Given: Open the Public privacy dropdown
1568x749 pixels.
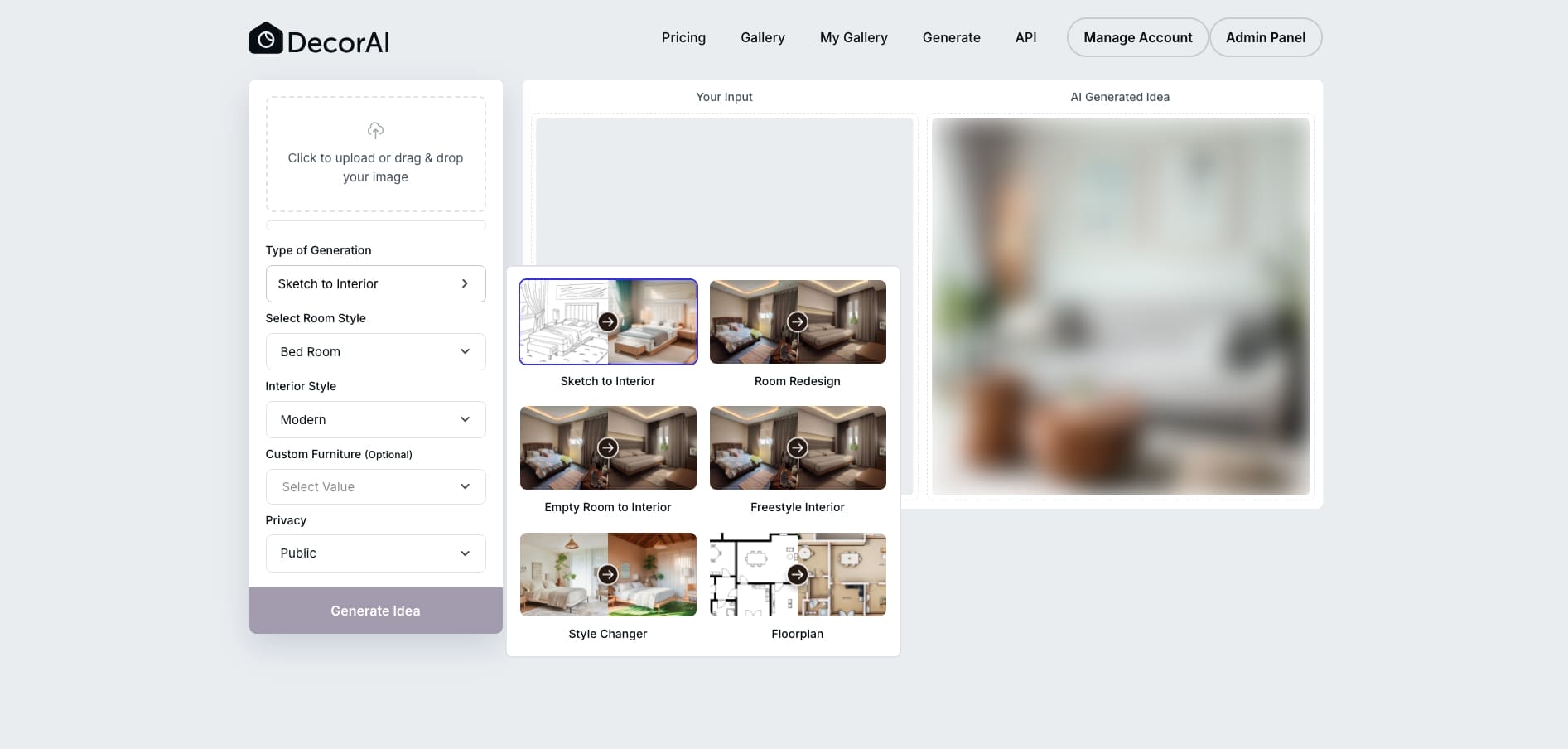Looking at the screenshot, I should pos(375,553).
